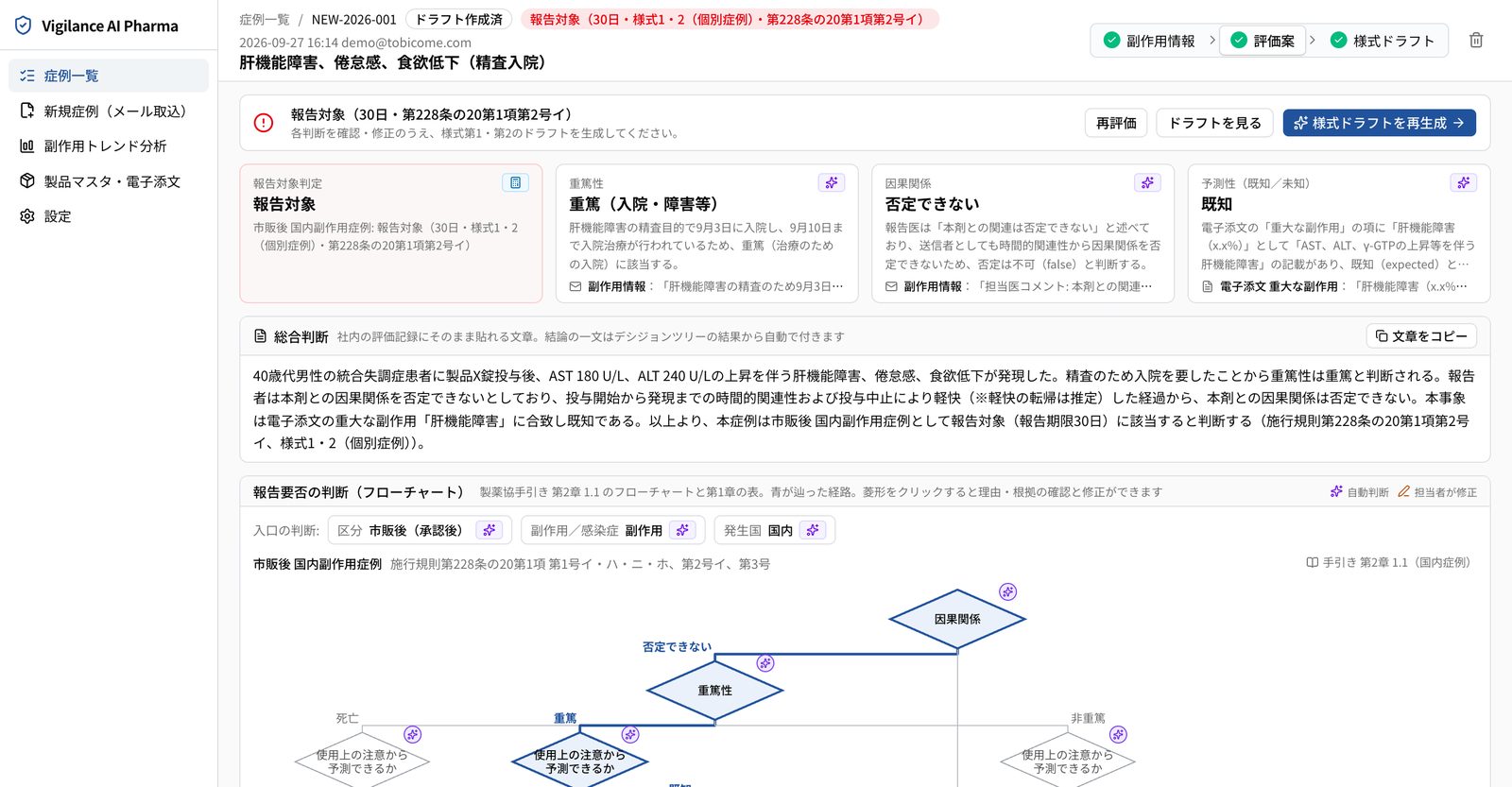Open 製品マスタ・電子添文 page
This screenshot has width=1512, height=787.
109,180
